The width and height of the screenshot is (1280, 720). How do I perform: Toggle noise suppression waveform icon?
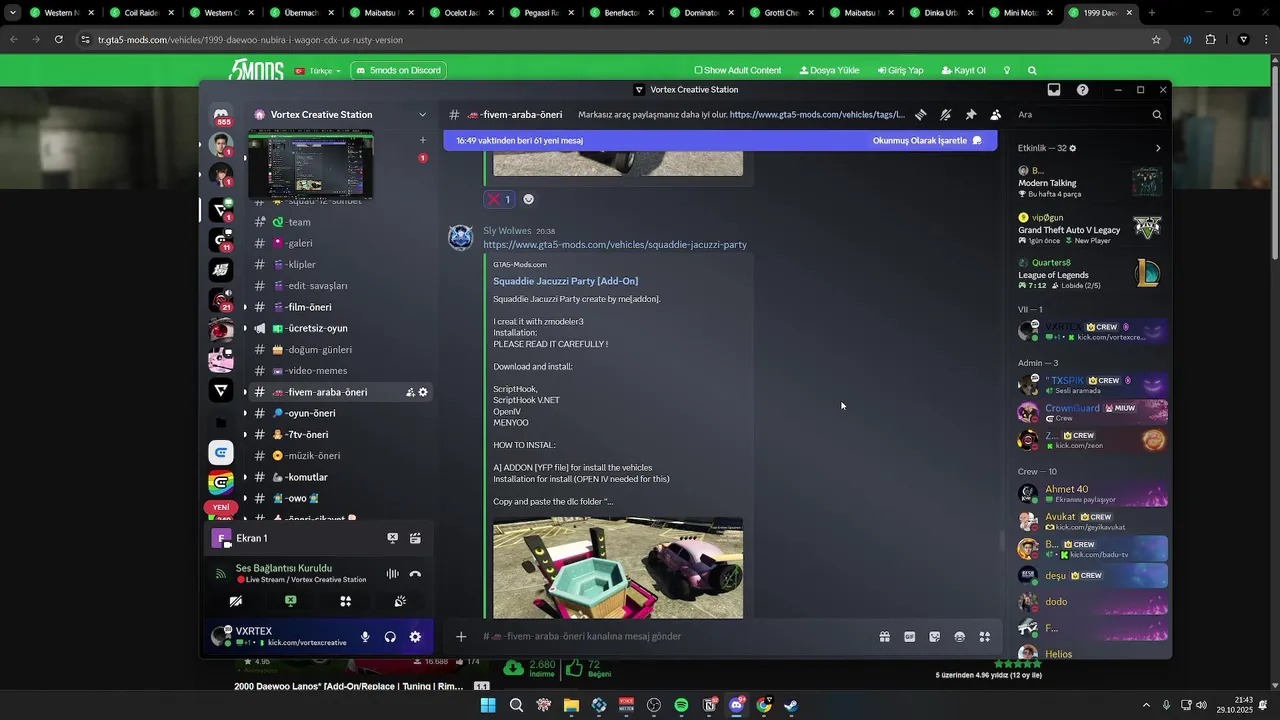click(x=392, y=574)
